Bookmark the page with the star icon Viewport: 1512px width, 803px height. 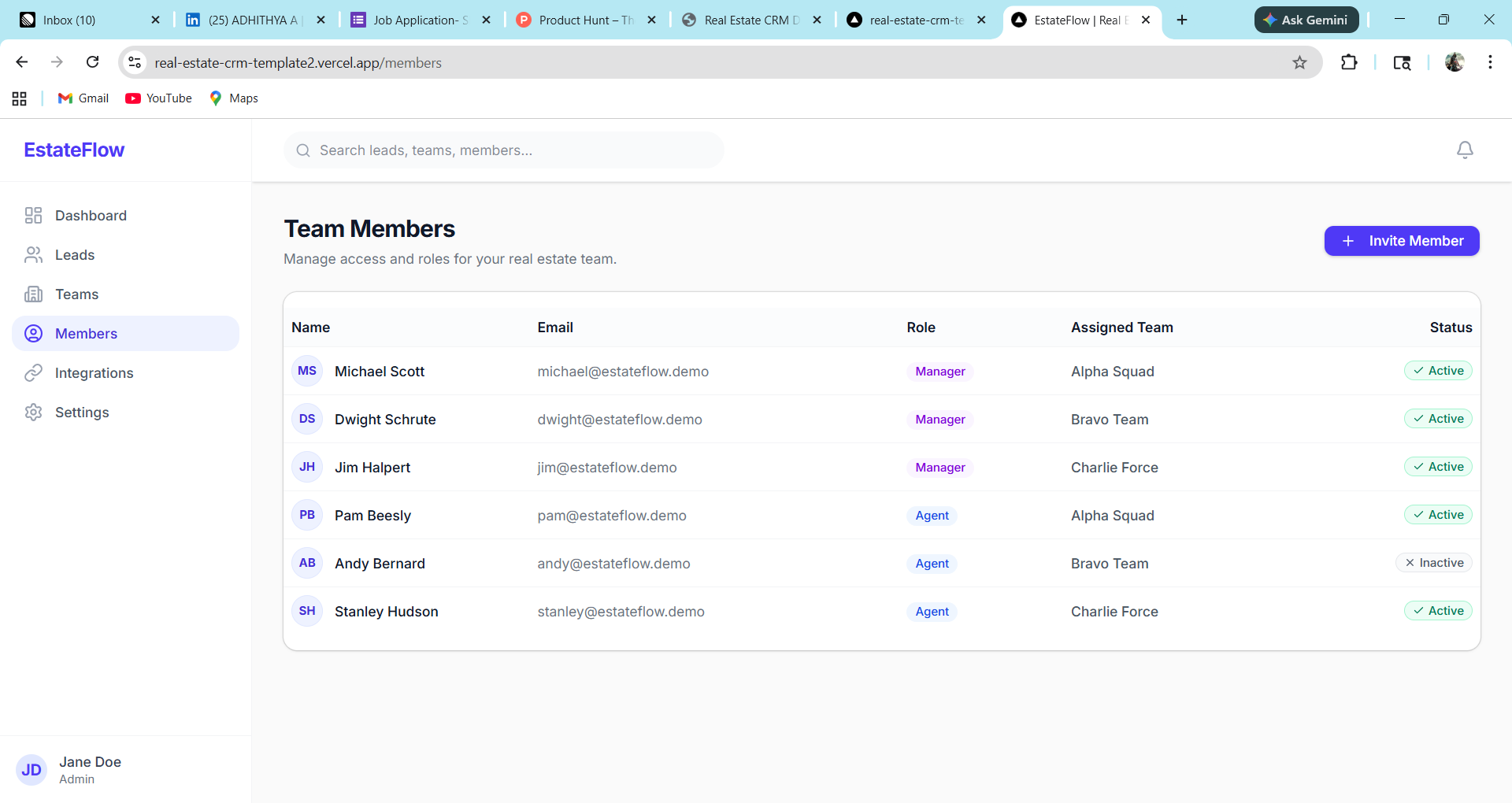point(1300,62)
